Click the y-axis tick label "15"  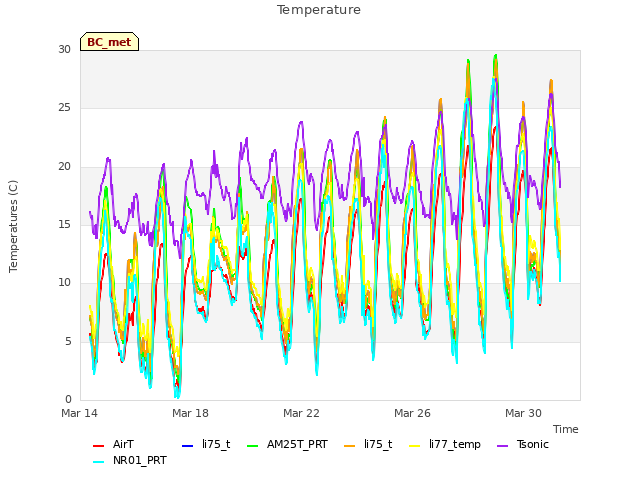(64, 224)
